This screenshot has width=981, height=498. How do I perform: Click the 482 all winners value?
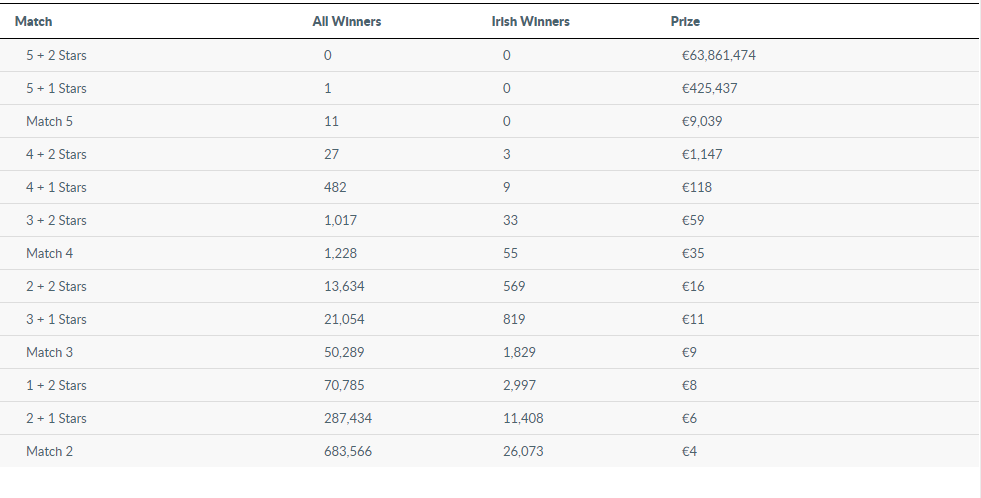click(x=335, y=187)
